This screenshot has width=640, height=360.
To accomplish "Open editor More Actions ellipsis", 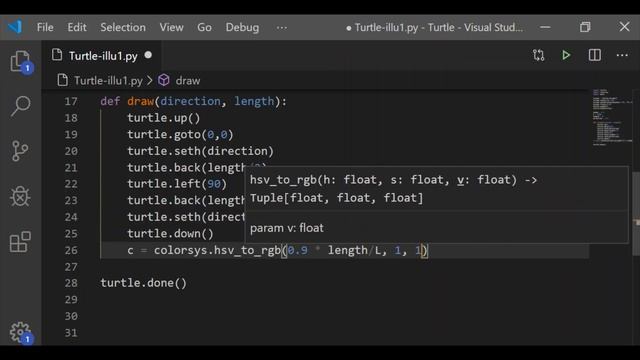I will coord(622,55).
